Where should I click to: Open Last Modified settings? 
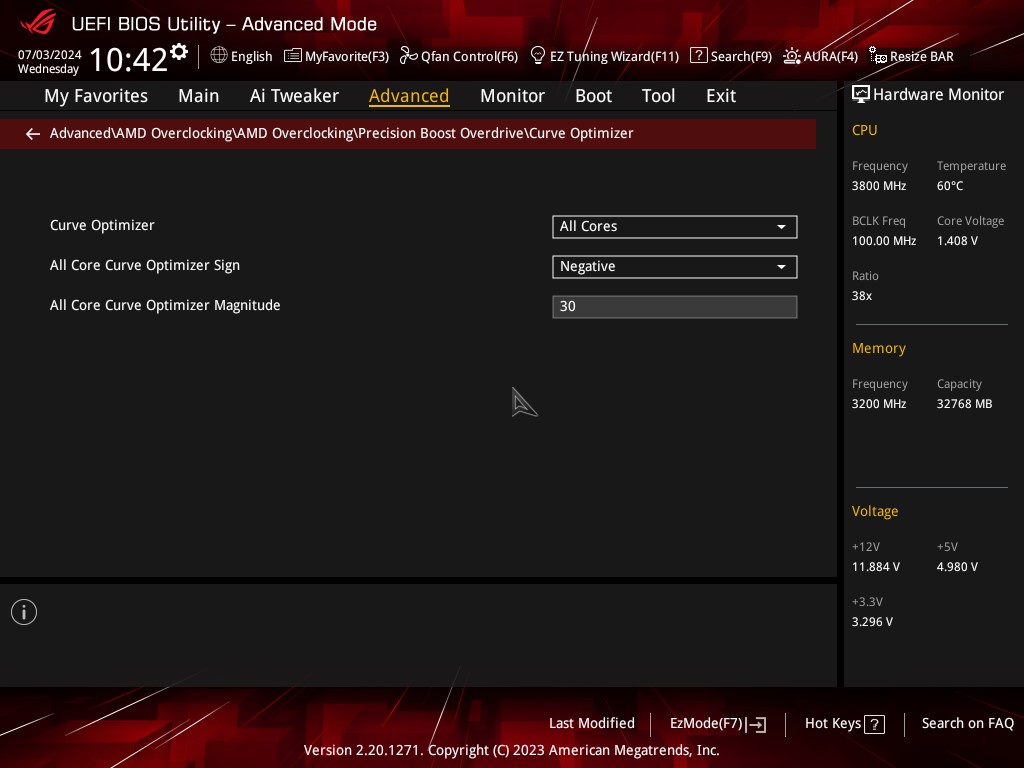click(x=592, y=724)
